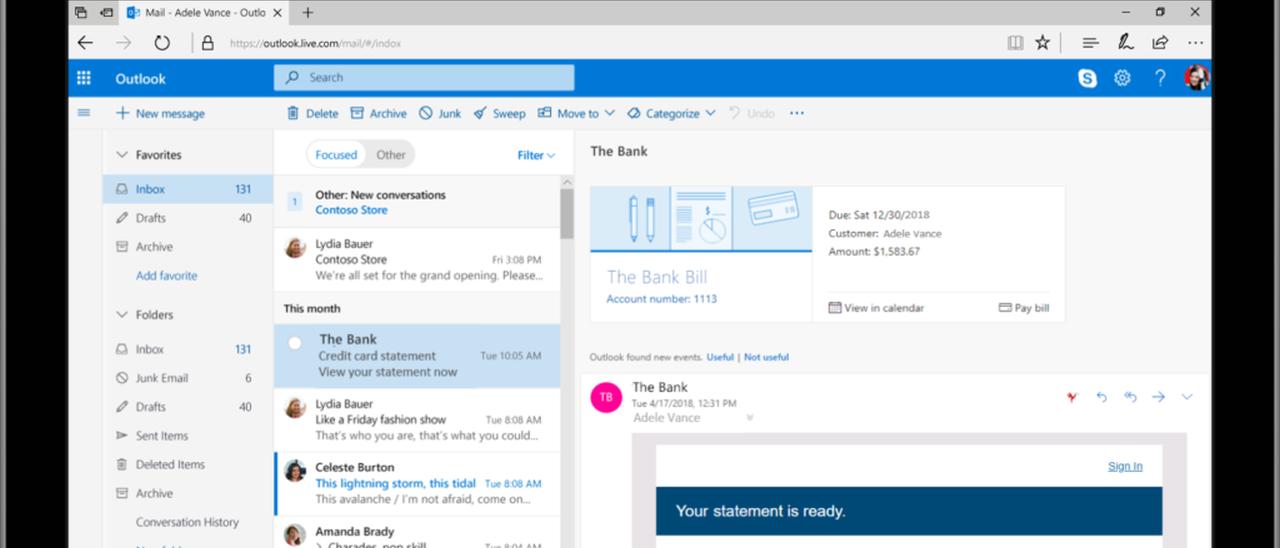Click View in calendar on bill card
Image resolution: width=1280 pixels, height=548 pixels.
[876, 308]
